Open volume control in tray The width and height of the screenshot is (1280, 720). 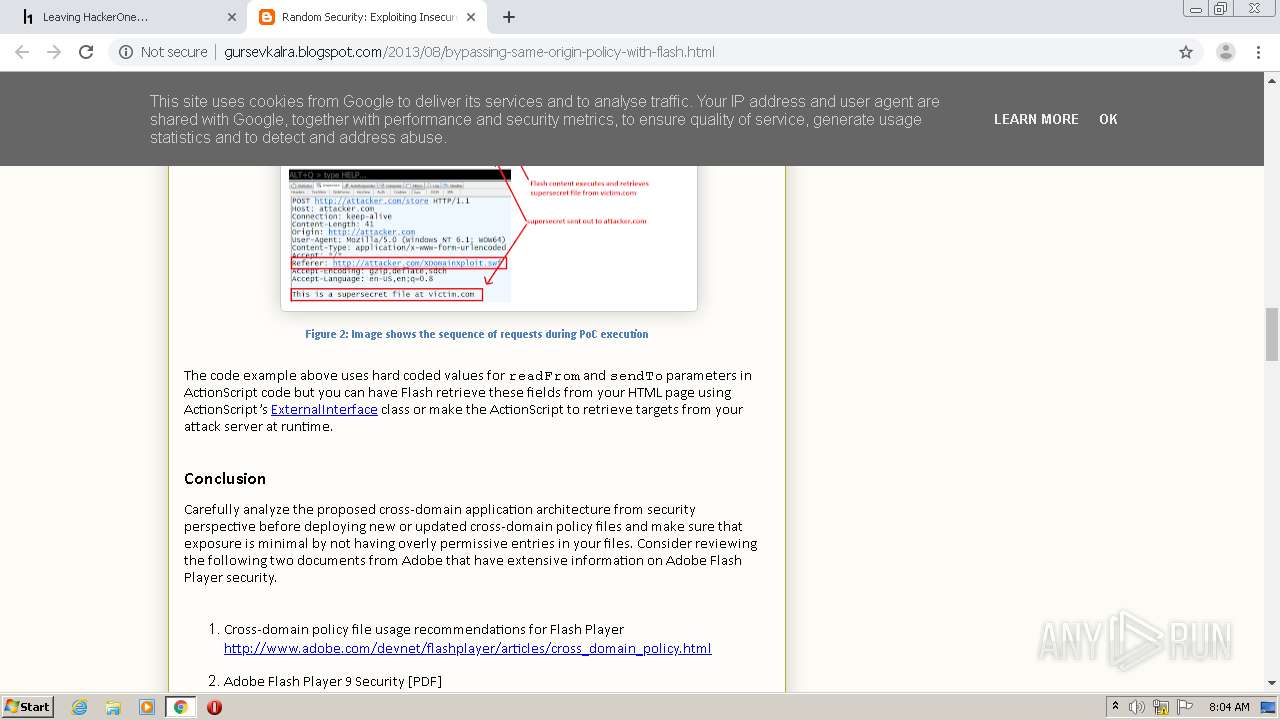click(x=1137, y=707)
